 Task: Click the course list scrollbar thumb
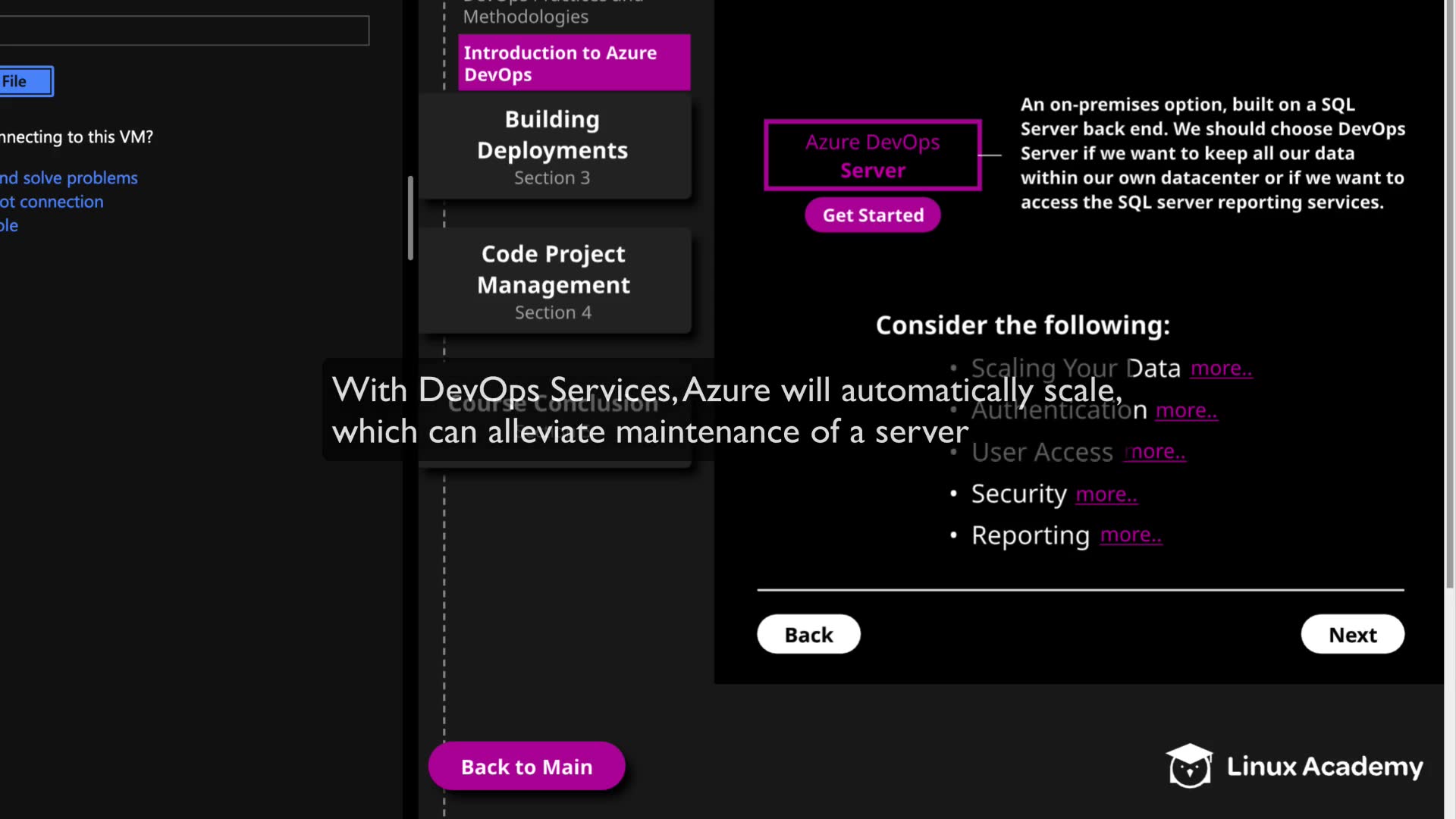tap(410, 218)
